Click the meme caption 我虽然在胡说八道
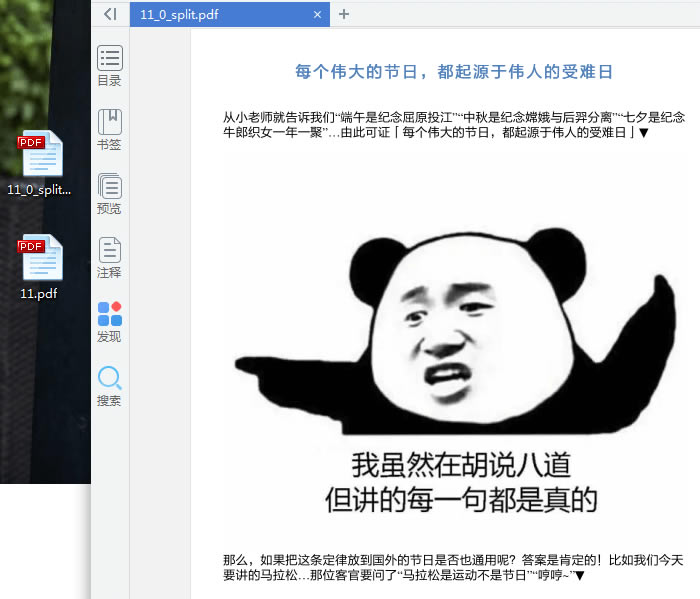Viewport: 700px width, 599px height. (460, 465)
